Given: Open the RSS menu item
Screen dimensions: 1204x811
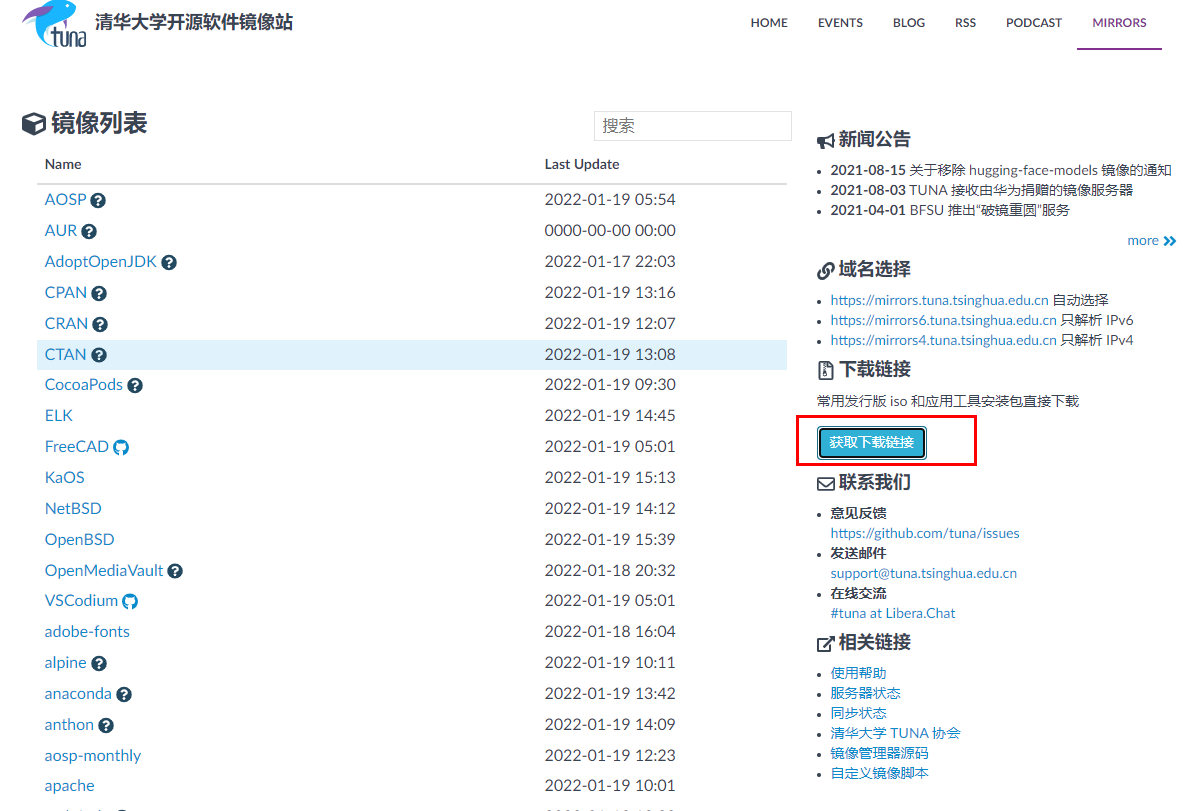Looking at the screenshot, I should pos(965,23).
